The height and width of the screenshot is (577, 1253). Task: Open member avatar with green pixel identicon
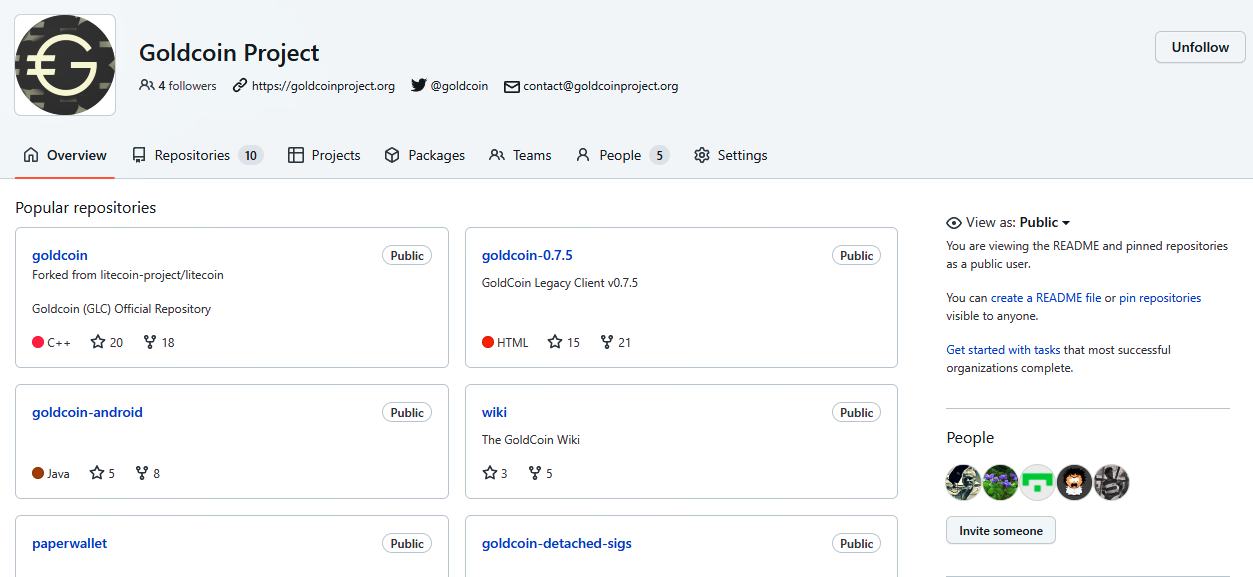tap(1038, 482)
